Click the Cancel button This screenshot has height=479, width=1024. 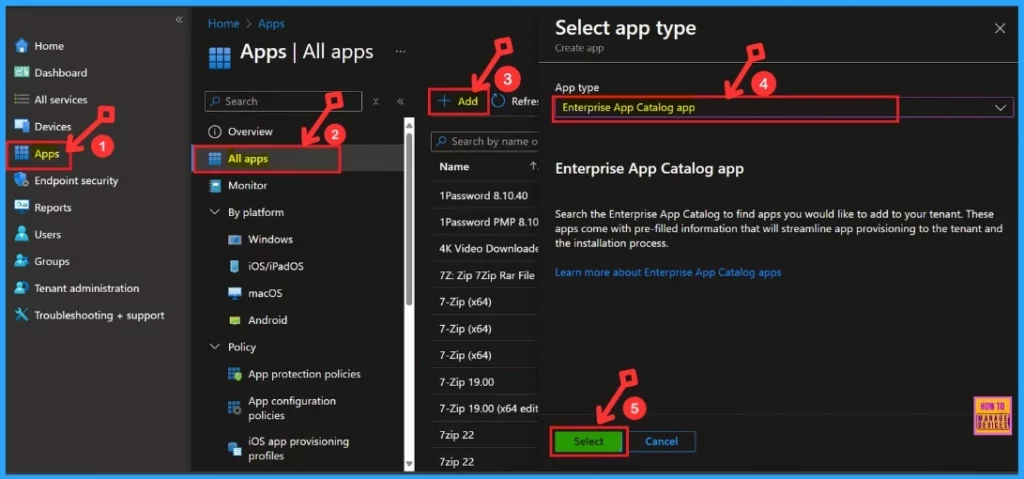tap(662, 441)
